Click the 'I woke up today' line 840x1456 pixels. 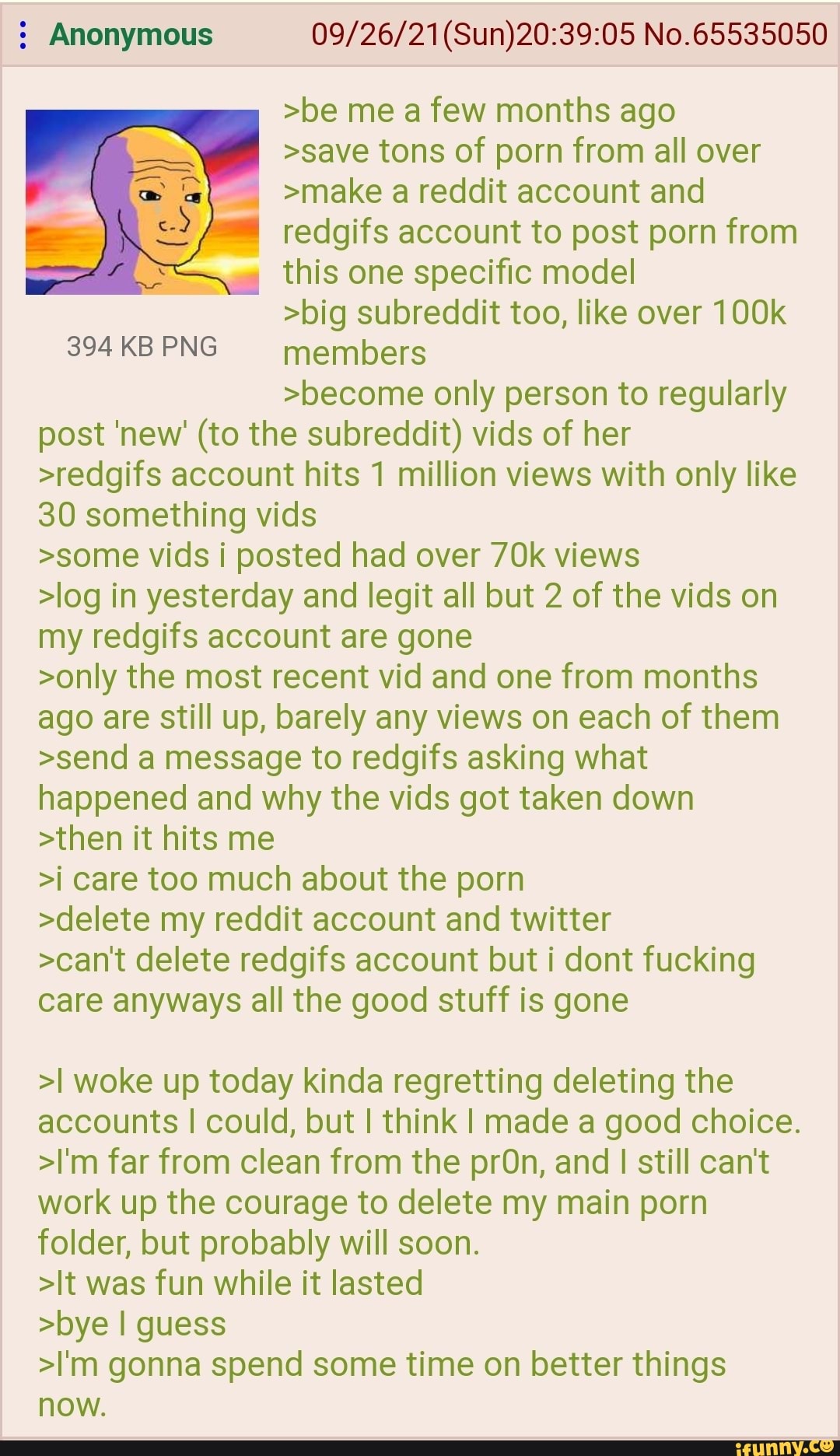(x=419, y=1101)
